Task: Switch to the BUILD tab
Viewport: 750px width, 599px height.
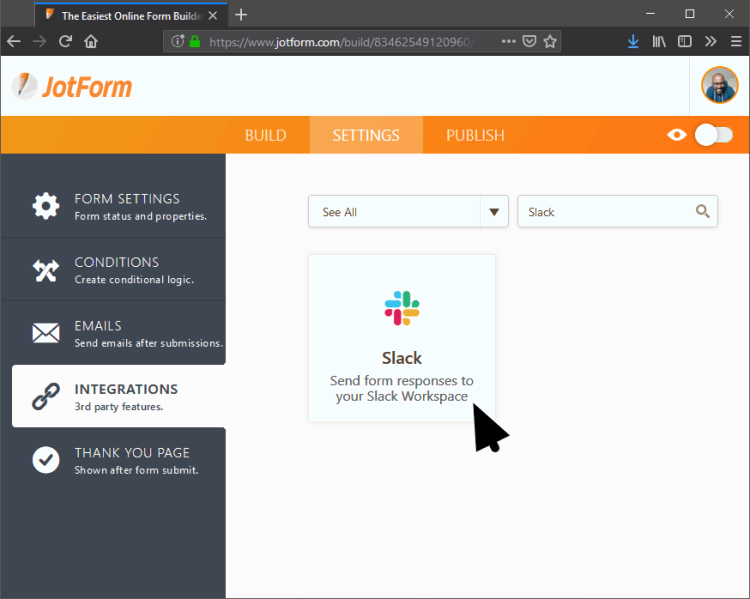Action: tap(265, 135)
